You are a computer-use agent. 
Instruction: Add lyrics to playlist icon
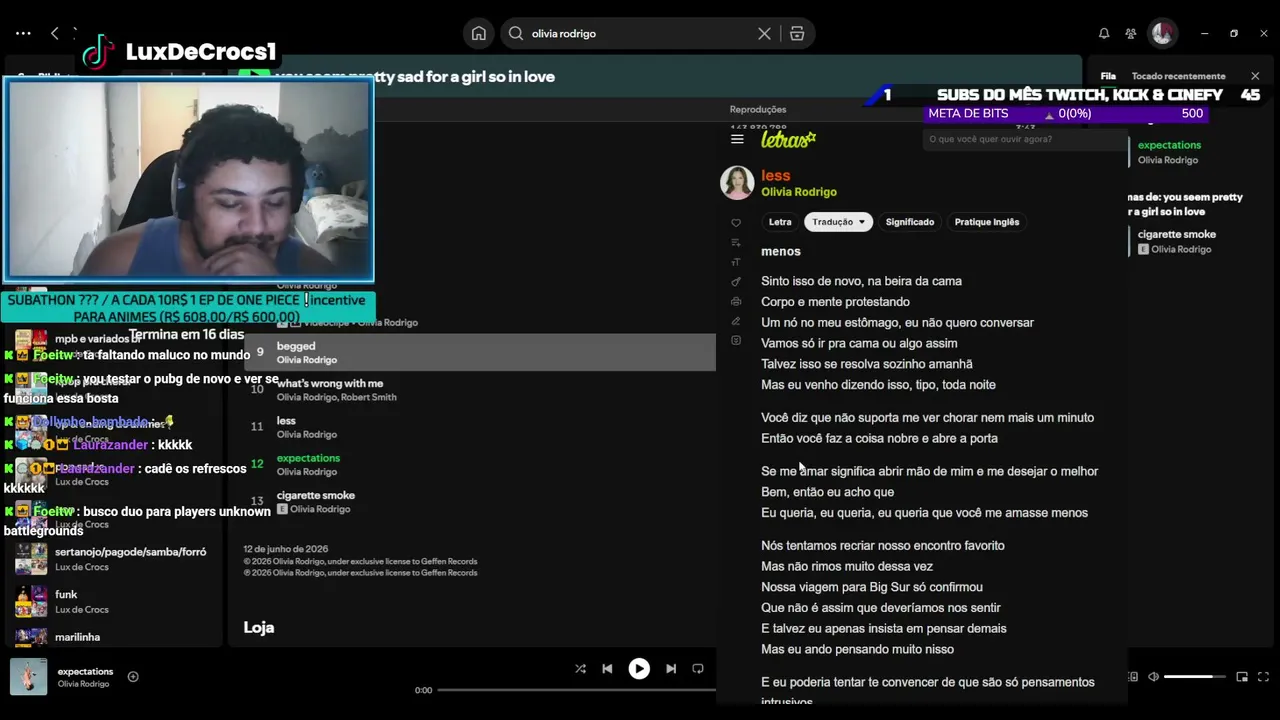[736, 242]
